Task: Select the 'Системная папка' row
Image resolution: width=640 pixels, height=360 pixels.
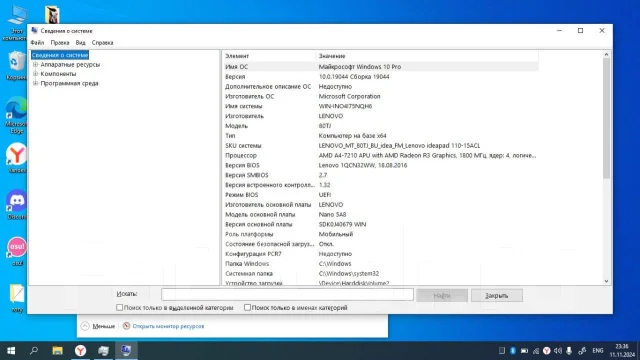Action: [380, 273]
